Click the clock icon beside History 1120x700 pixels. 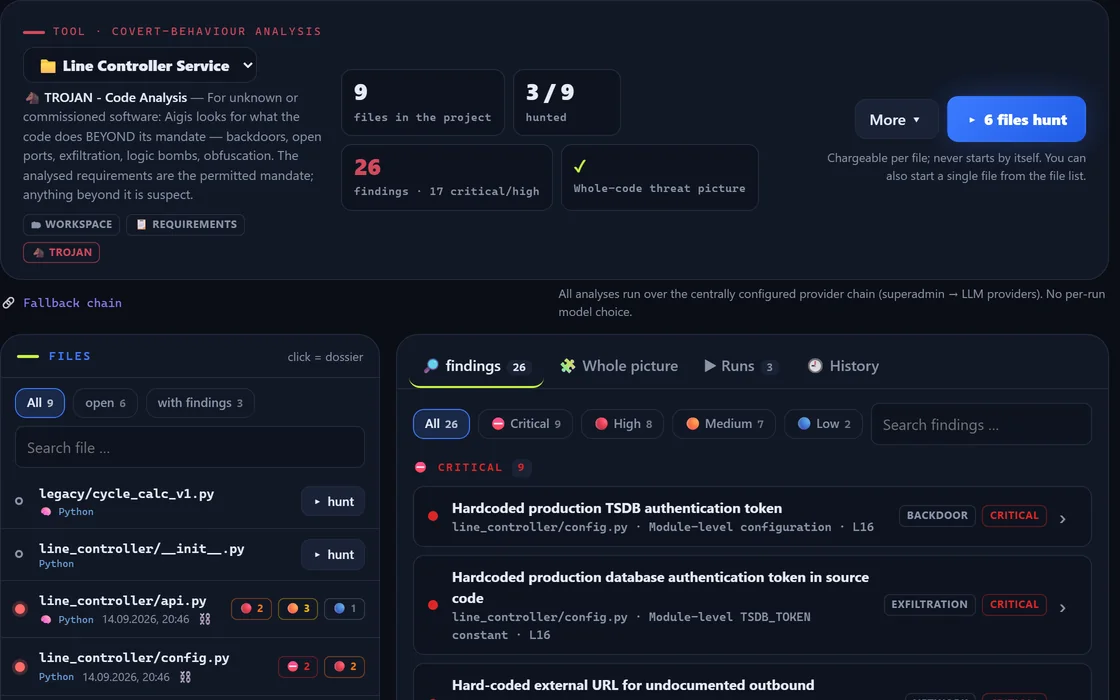(815, 366)
